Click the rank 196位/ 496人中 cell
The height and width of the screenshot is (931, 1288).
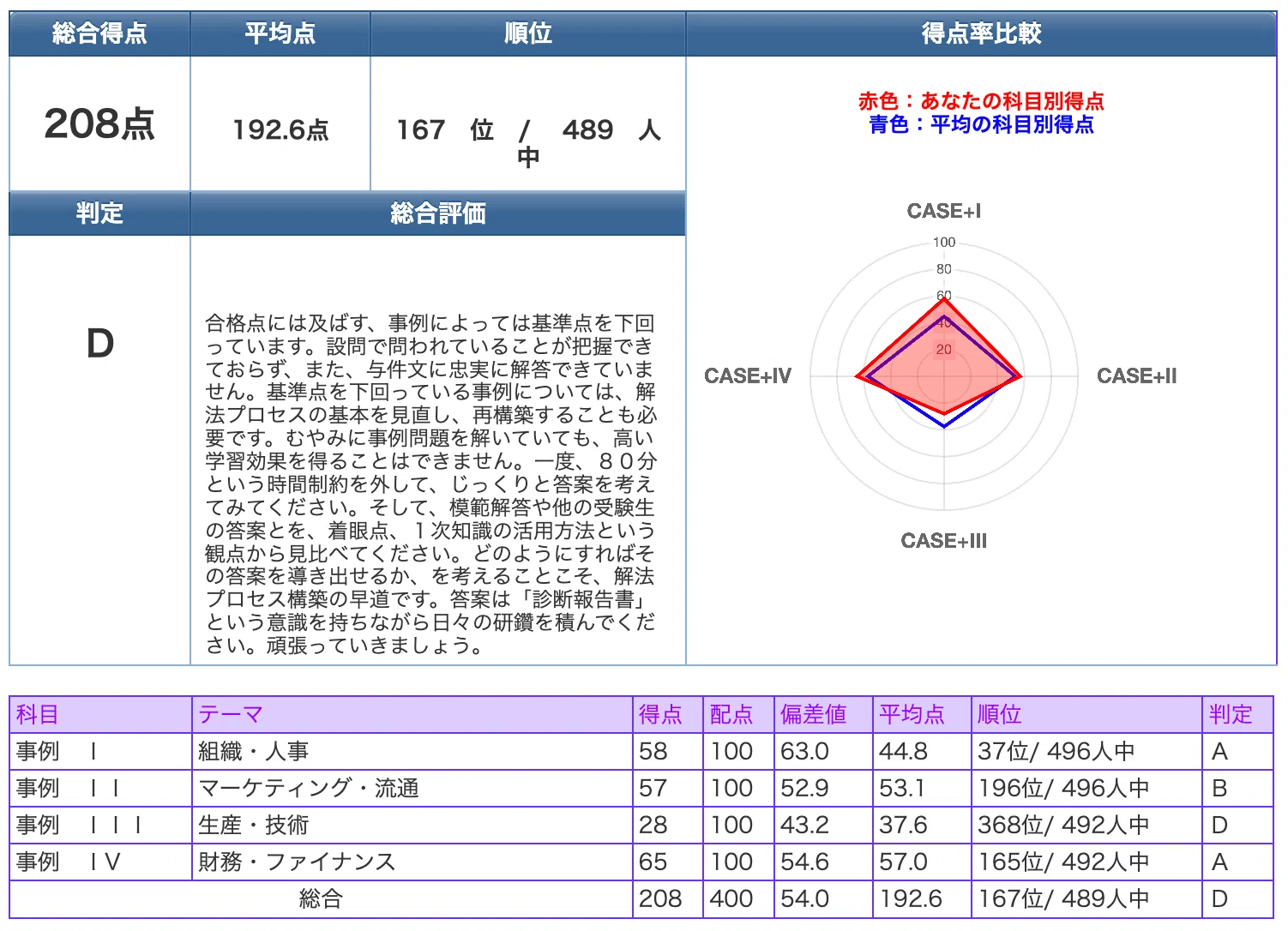[1086, 788]
